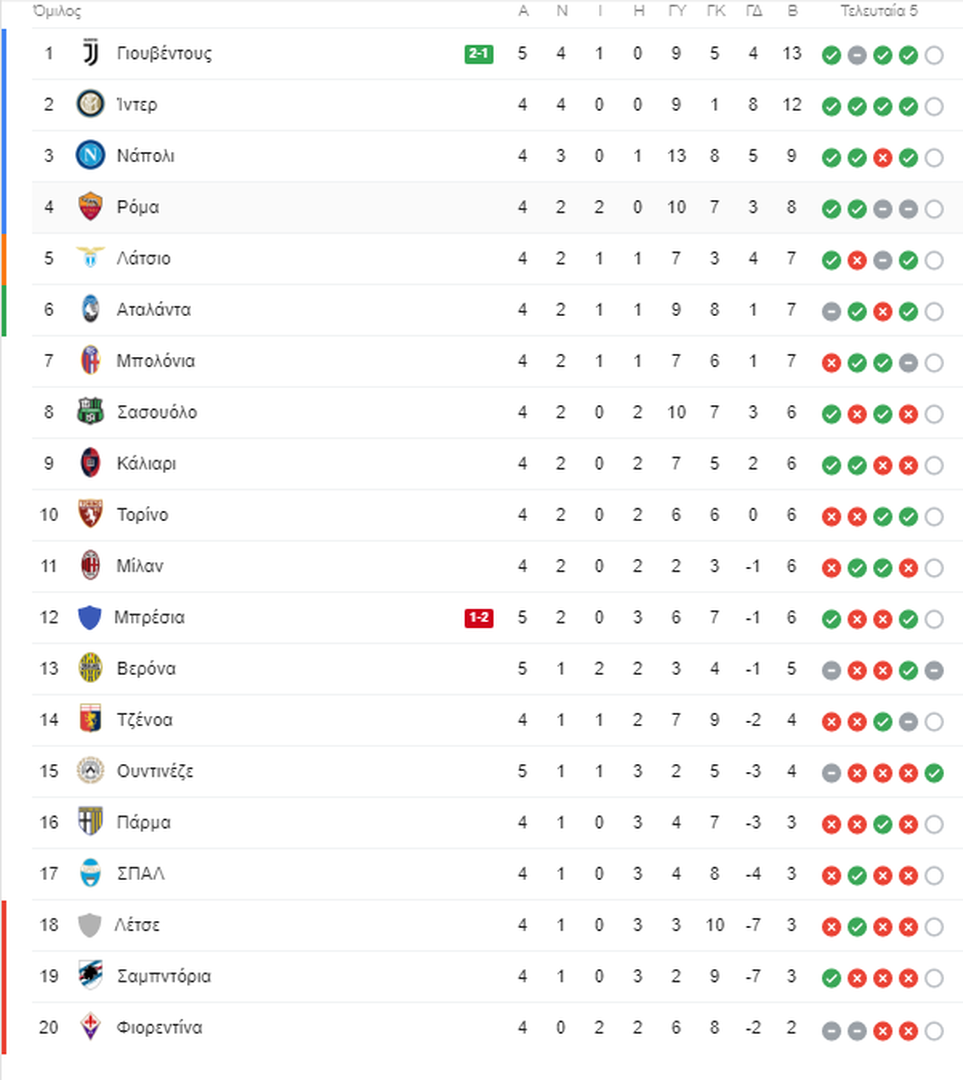Click the Τελευταία 5 column header

(x=879, y=11)
